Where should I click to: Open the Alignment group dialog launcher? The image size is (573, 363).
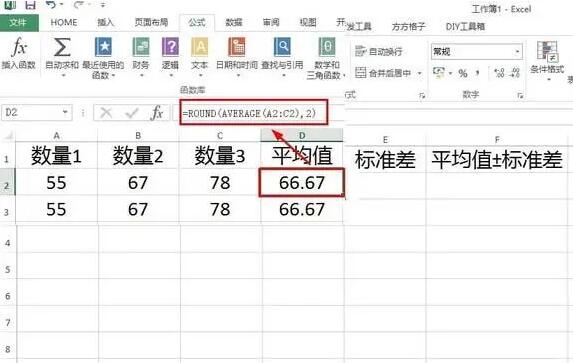pyautogui.click(x=422, y=96)
